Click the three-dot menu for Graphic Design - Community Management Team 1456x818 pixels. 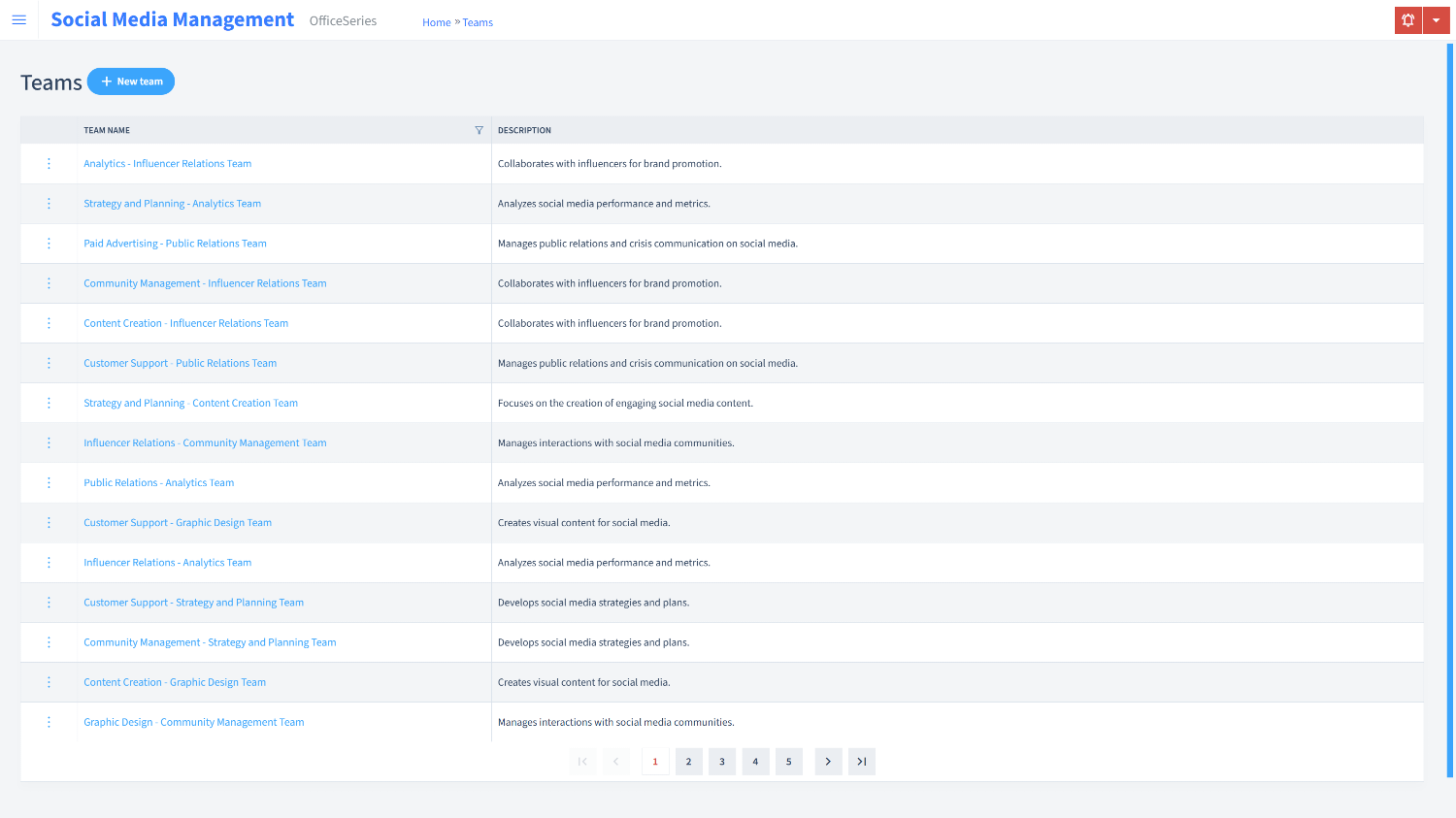pos(49,721)
